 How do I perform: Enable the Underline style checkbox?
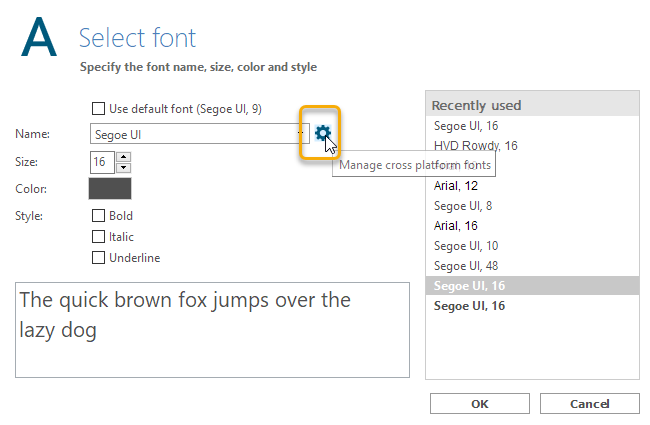click(98, 258)
